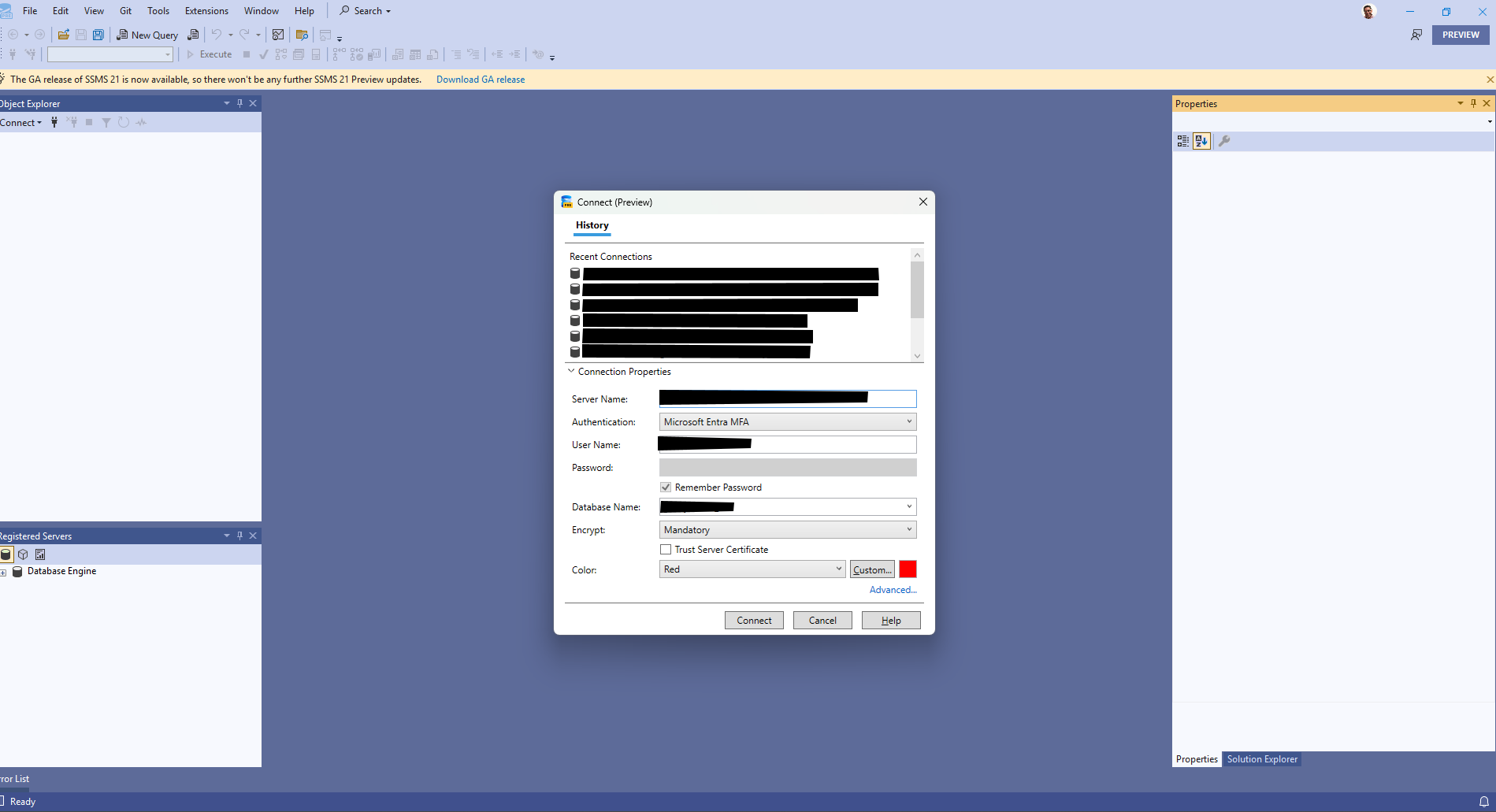Click the Help button in the dialog

tap(891, 621)
